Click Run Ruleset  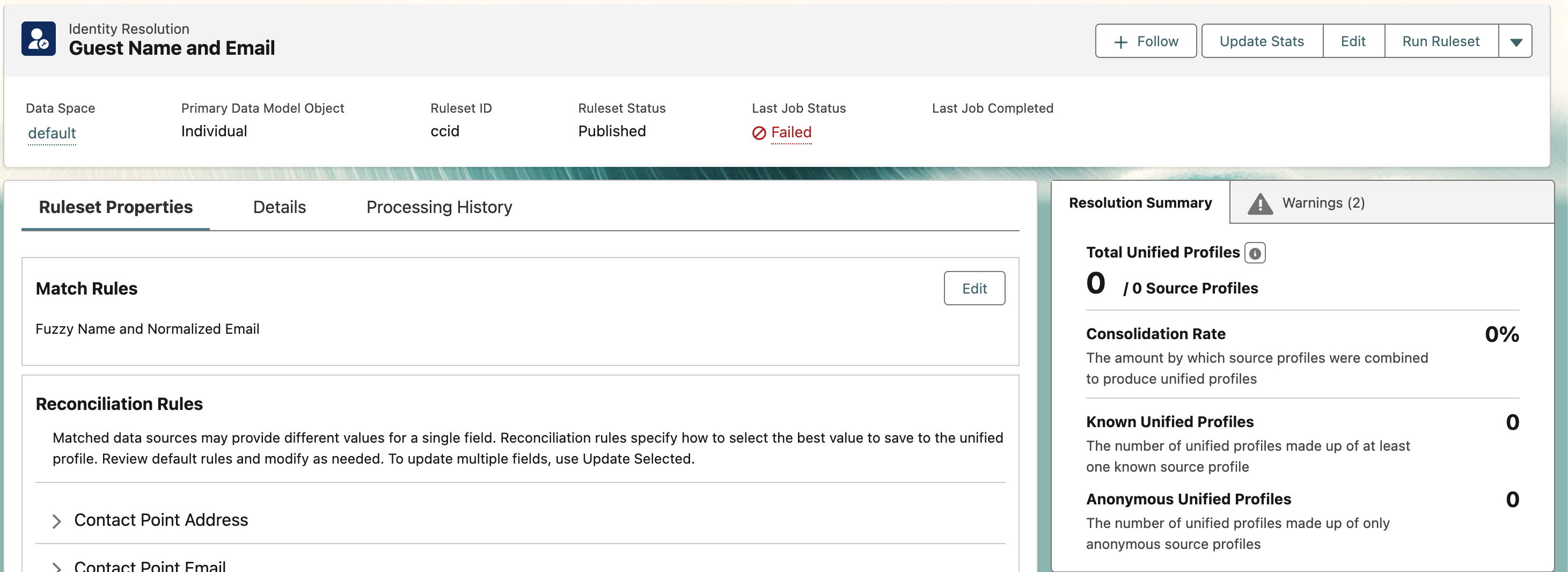1440,41
